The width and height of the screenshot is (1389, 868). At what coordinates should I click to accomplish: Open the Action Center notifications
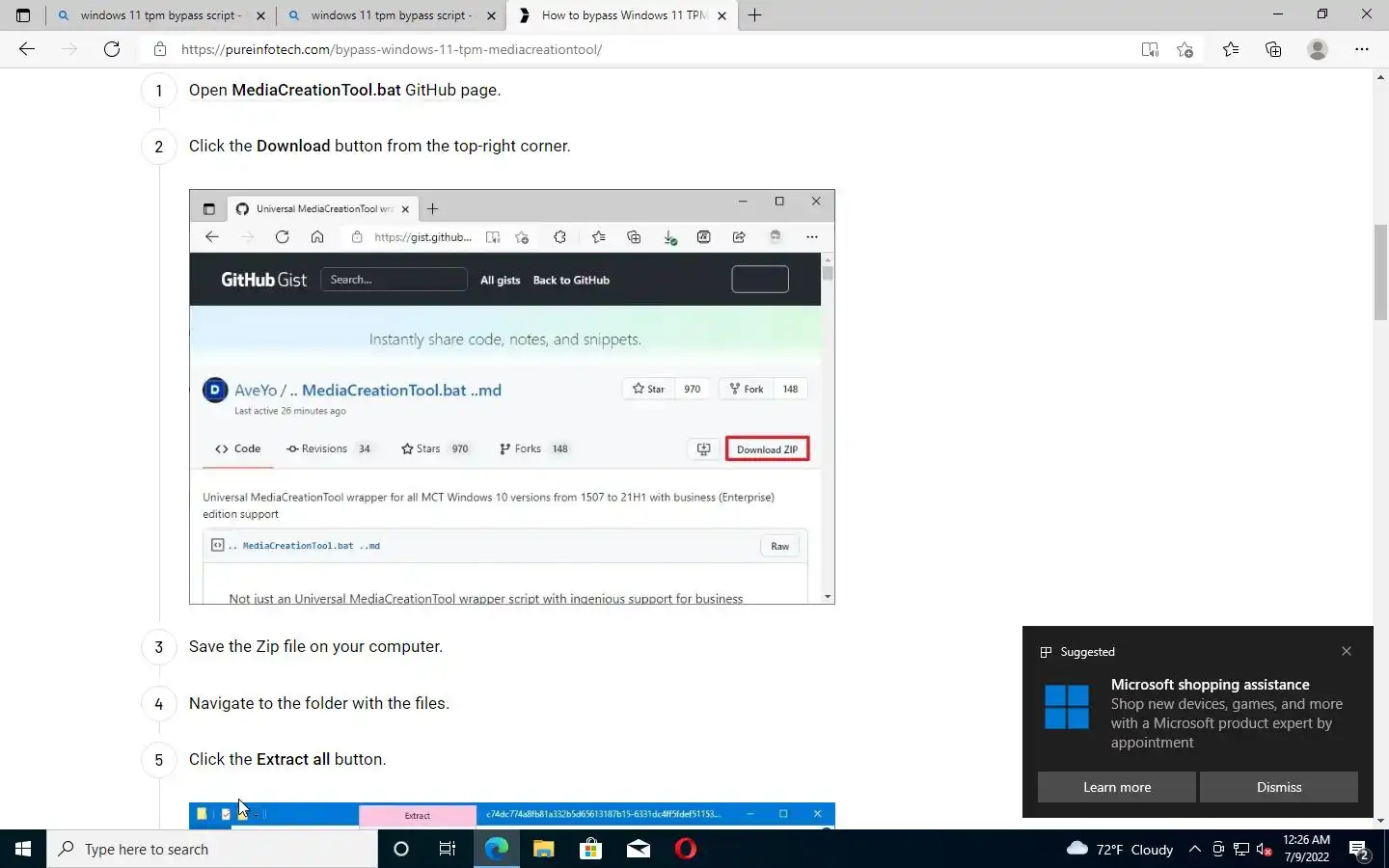(1360, 850)
